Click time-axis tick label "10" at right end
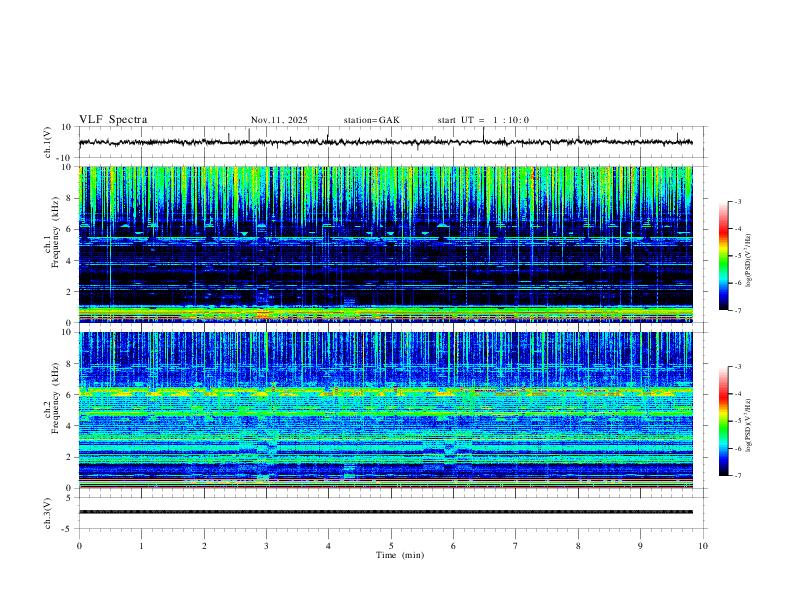This screenshot has height=612, width=792. click(703, 546)
